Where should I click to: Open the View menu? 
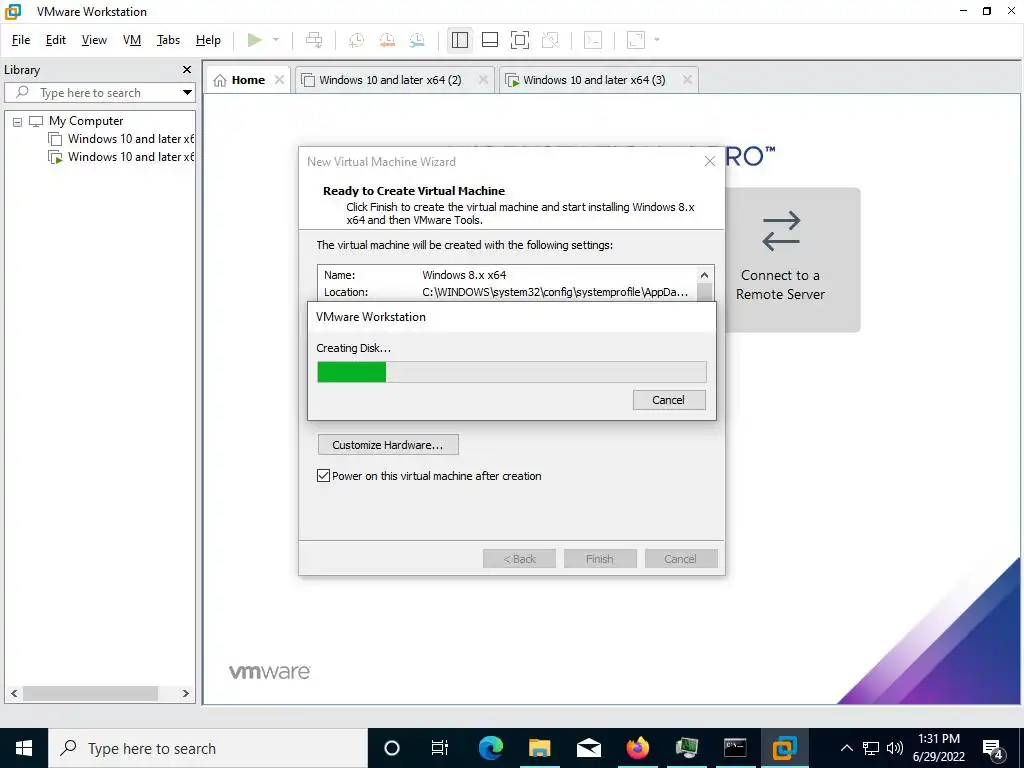coord(94,40)
